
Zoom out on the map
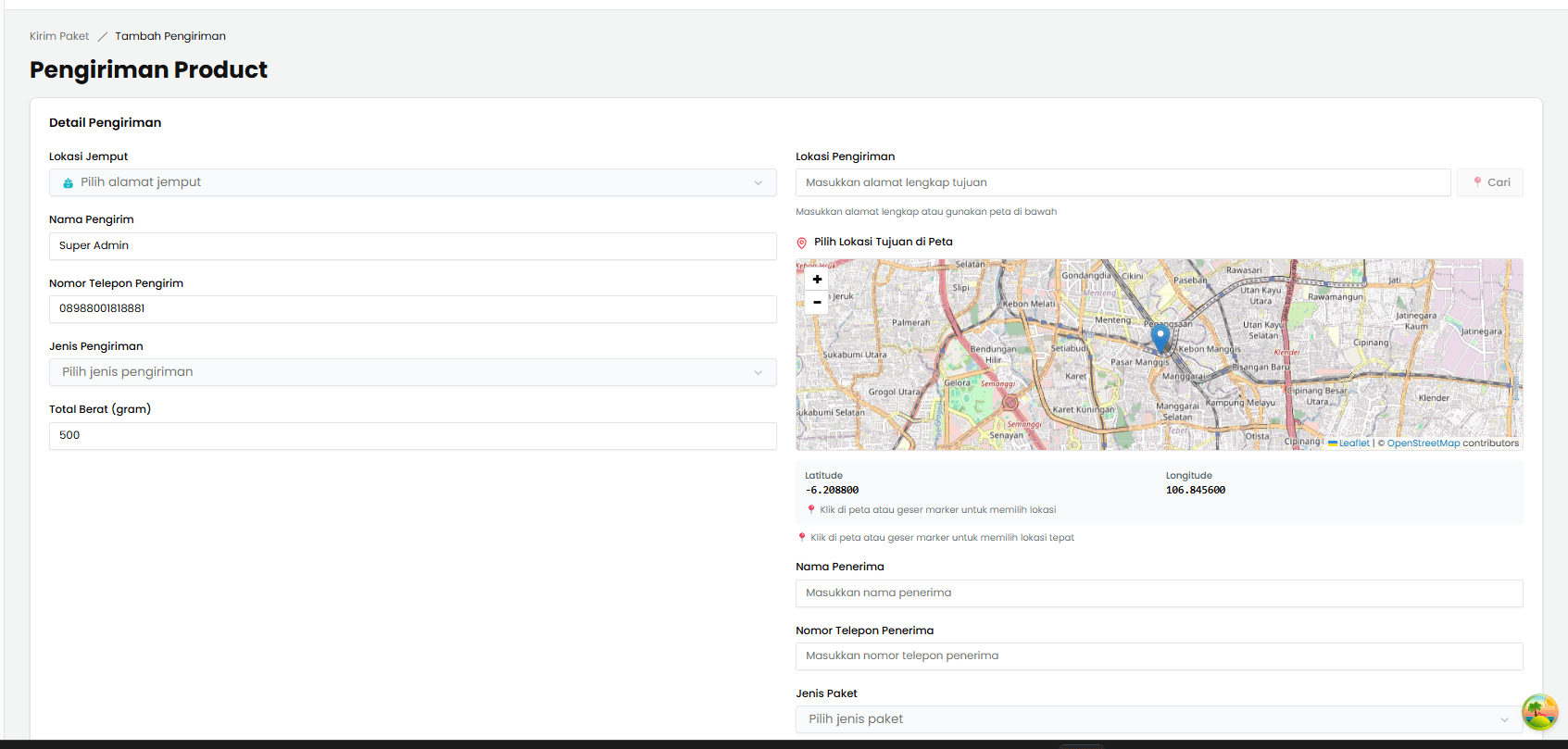[x=817, y=302]
